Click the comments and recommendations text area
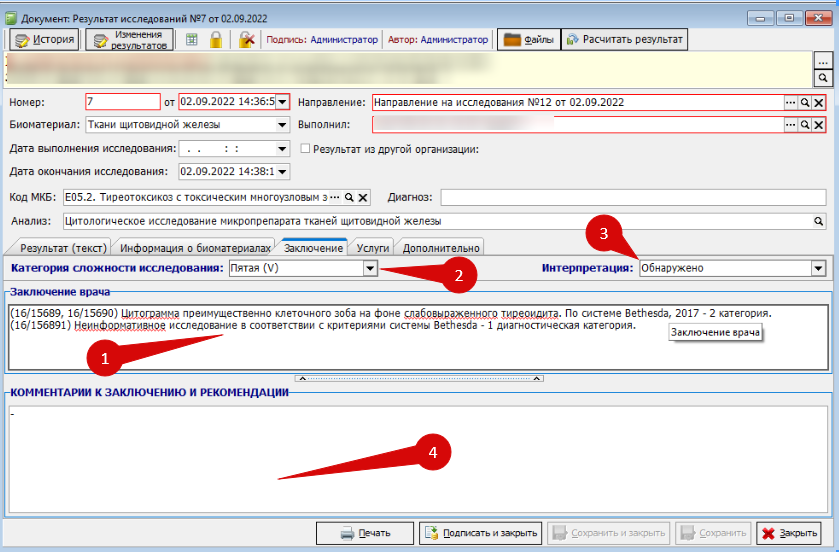The height and width of the screenshot is (552, 839). 418,460
